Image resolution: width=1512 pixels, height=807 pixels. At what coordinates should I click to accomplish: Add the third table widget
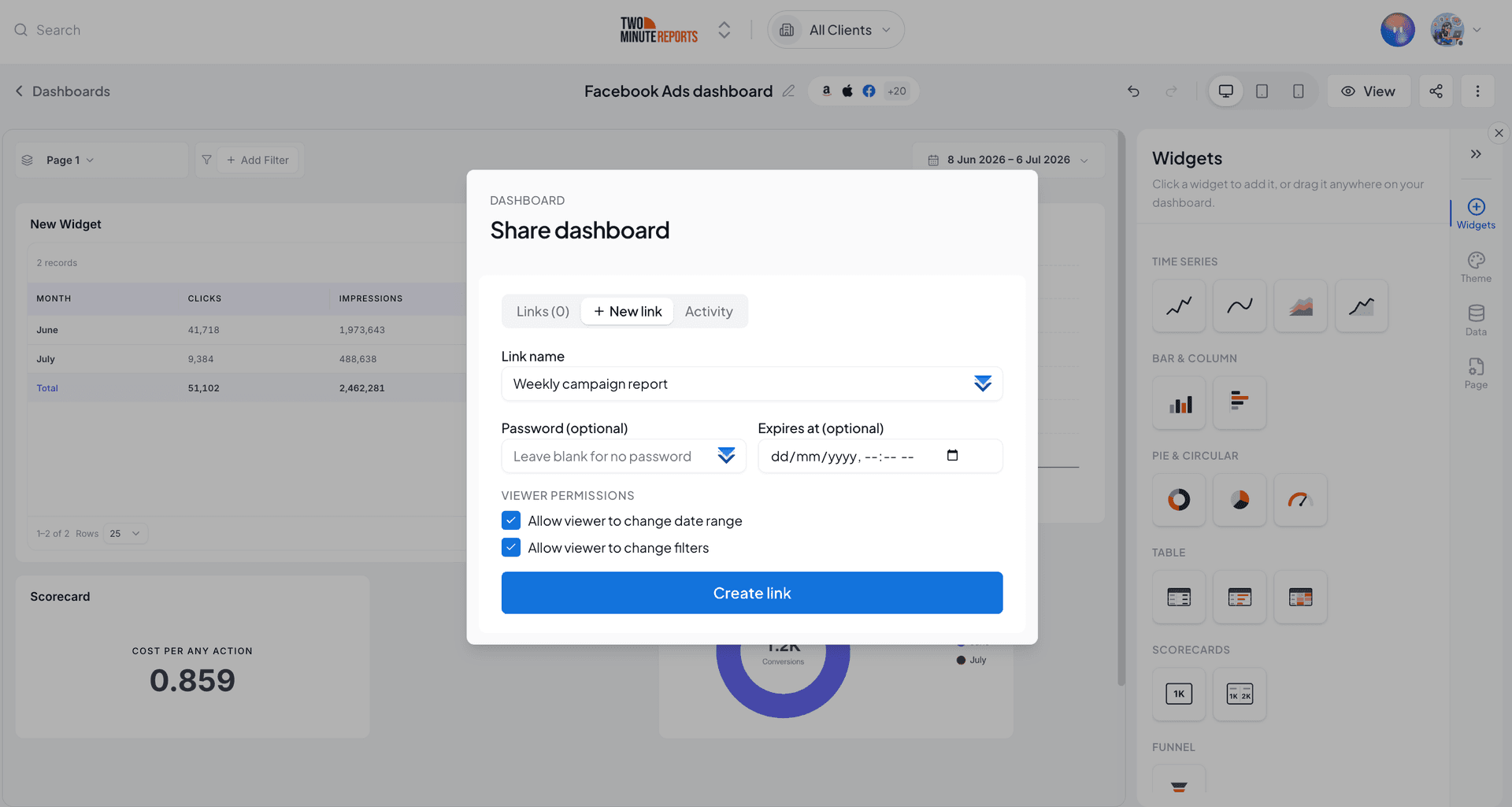1300,597
